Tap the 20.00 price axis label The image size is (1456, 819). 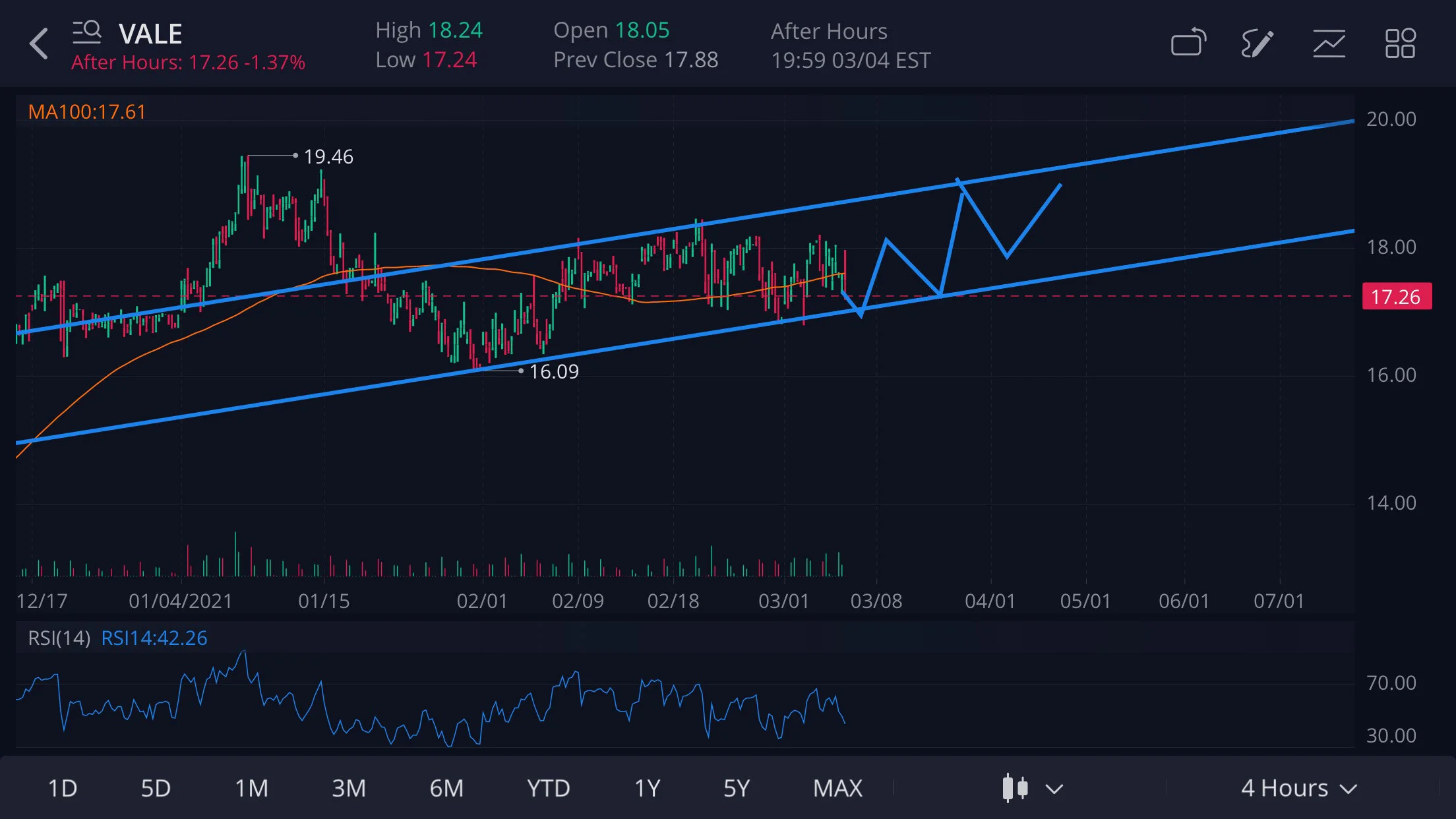(1391, 119)
